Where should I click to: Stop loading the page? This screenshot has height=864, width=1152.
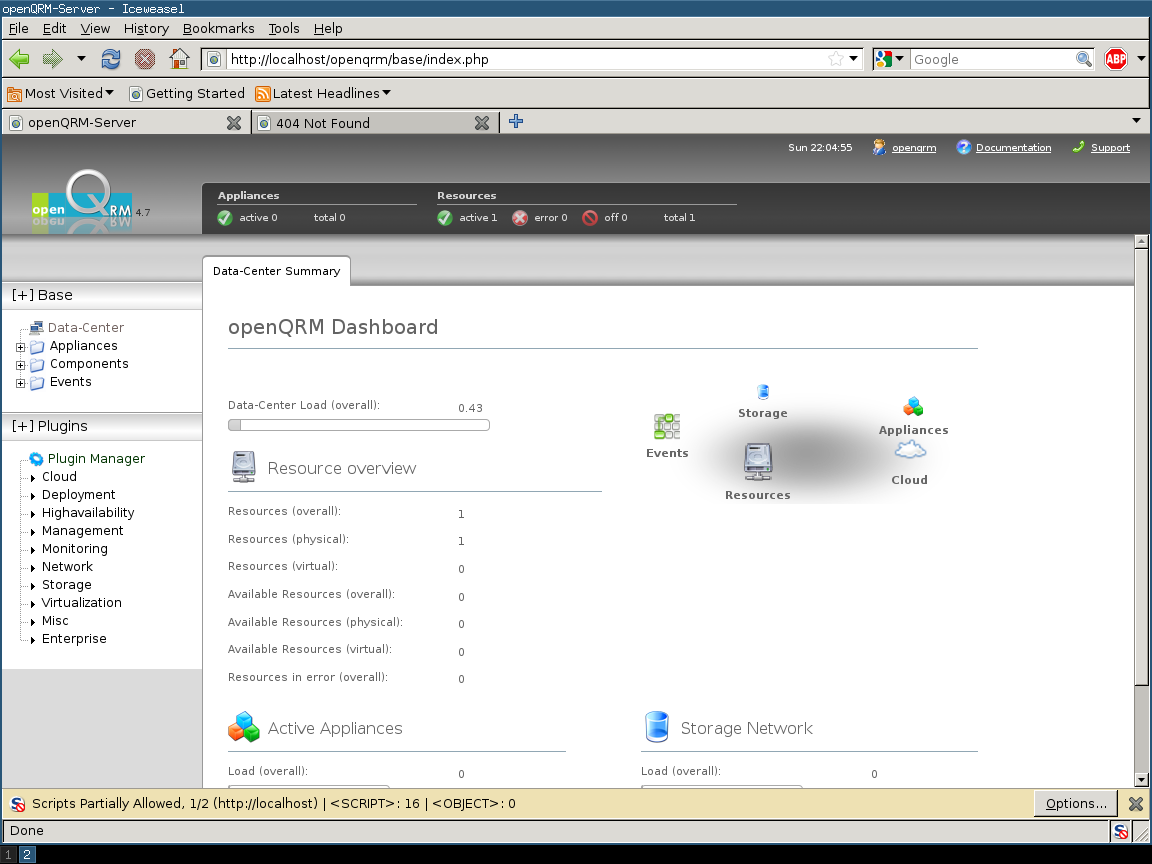point(145,59)
